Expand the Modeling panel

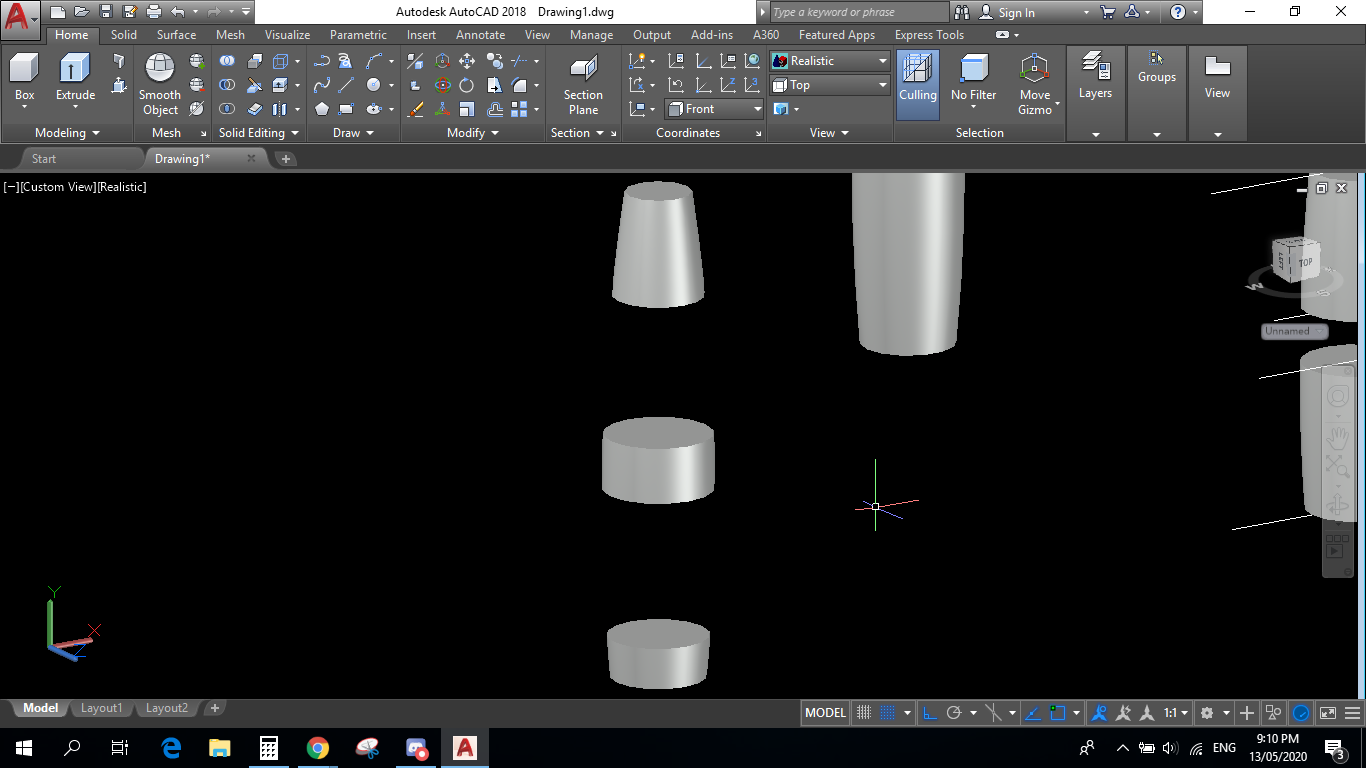(x=67, y=133)
